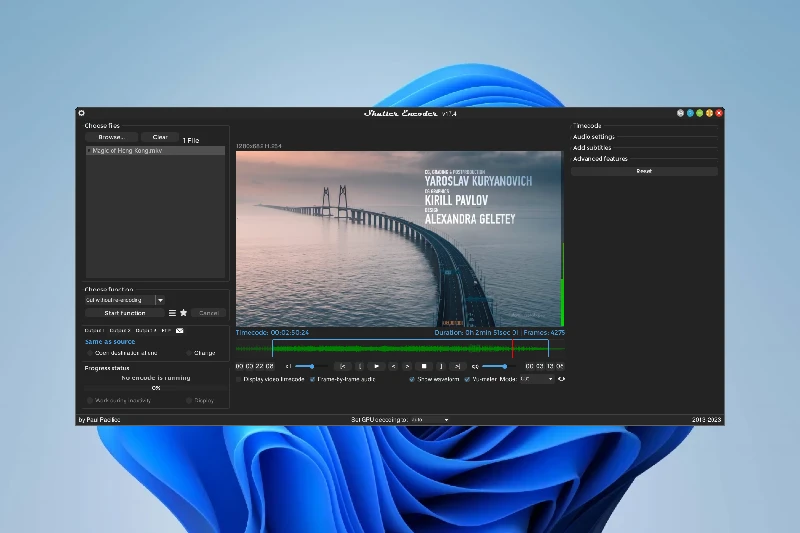This screenshot has width=800, height=533.
Task: Click the Start function button
Action: pyautogui.click(x=125, y=313)
